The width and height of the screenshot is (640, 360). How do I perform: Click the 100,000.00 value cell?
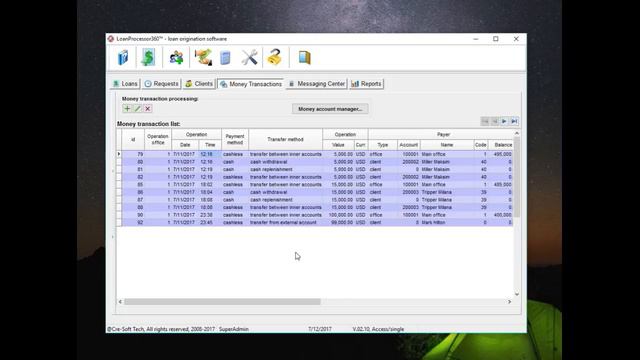(338, 215)
